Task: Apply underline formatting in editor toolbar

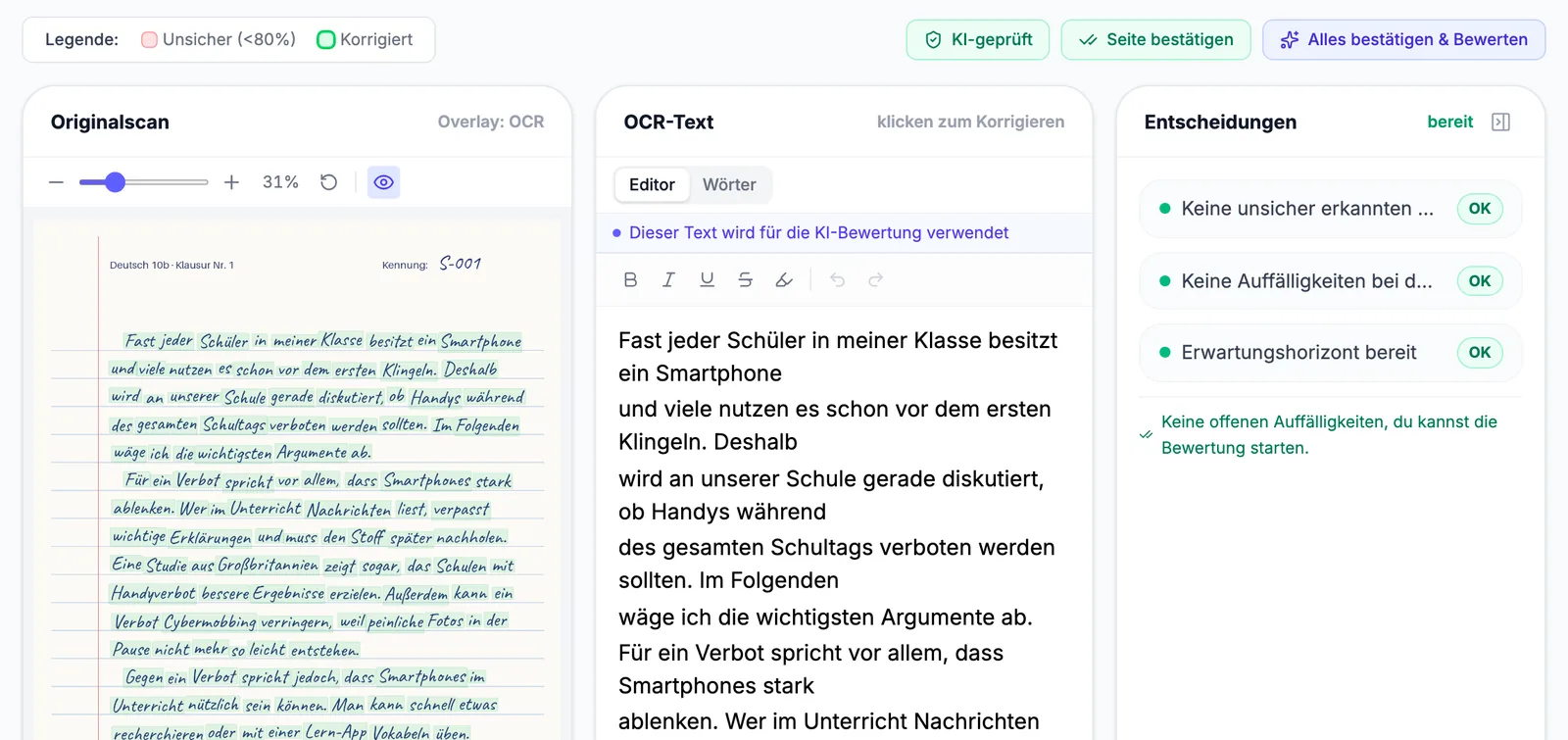Action: [707, 280]
